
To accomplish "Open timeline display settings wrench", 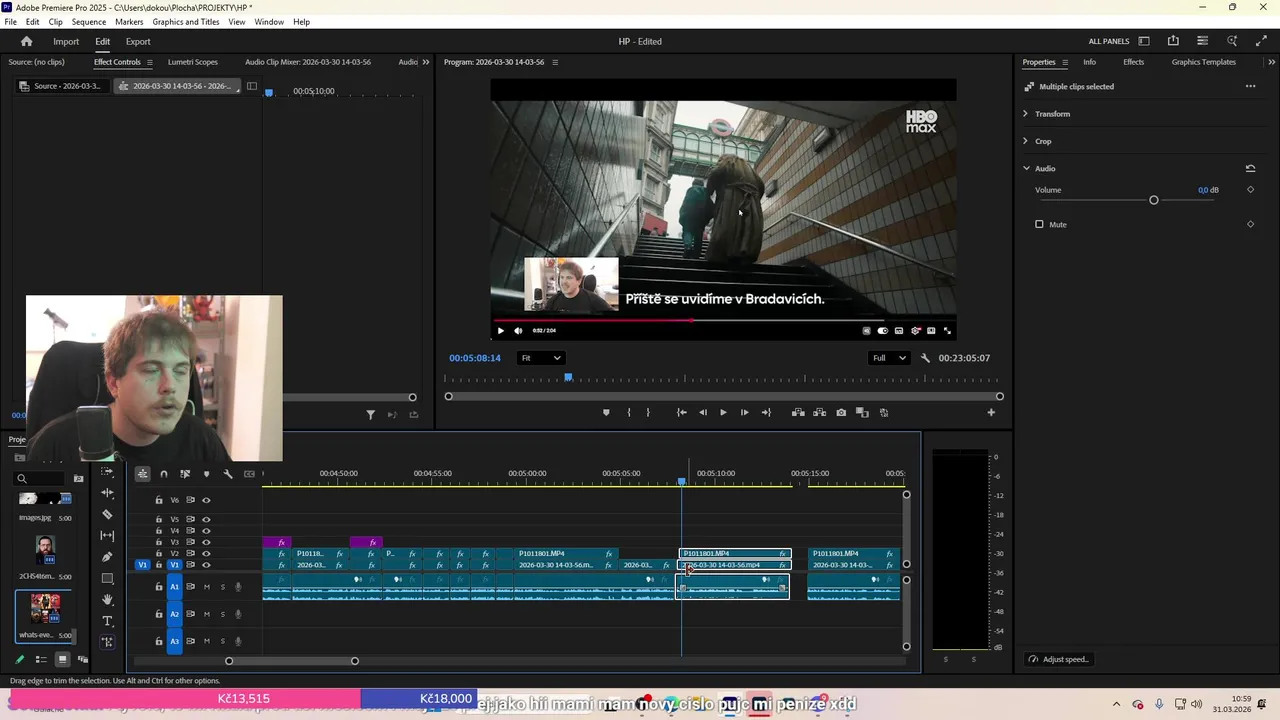I will [228, 474].
